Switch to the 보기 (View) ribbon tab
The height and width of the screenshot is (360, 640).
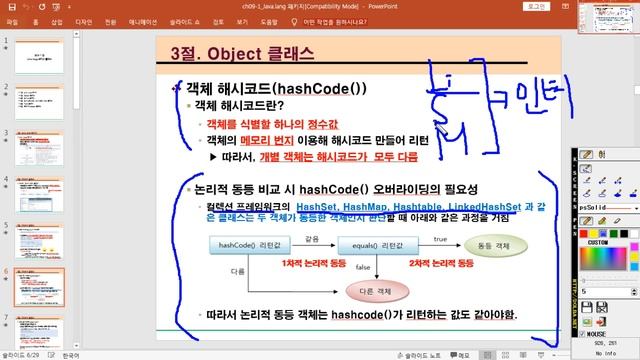coord(242,22)
